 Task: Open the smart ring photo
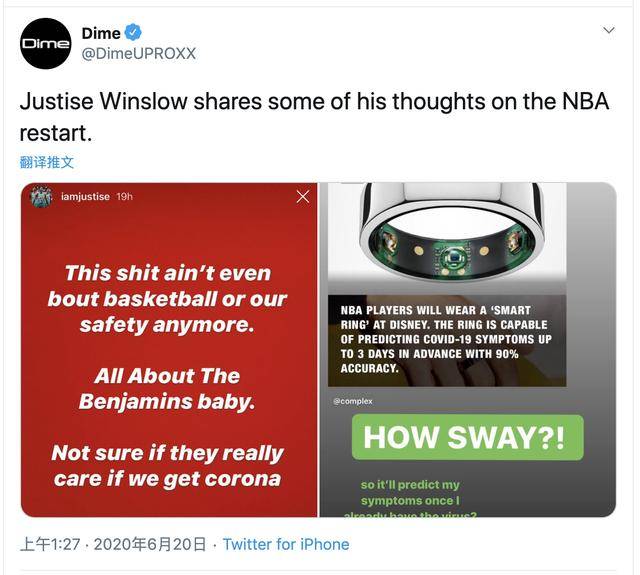point(447,233)
